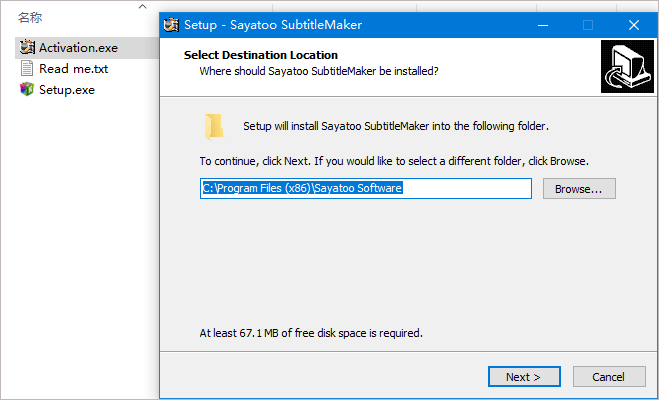Screen dimensions: 659x400
Task: Minimize the Sayatoo Setup window
Action: [x=542, y=25]
